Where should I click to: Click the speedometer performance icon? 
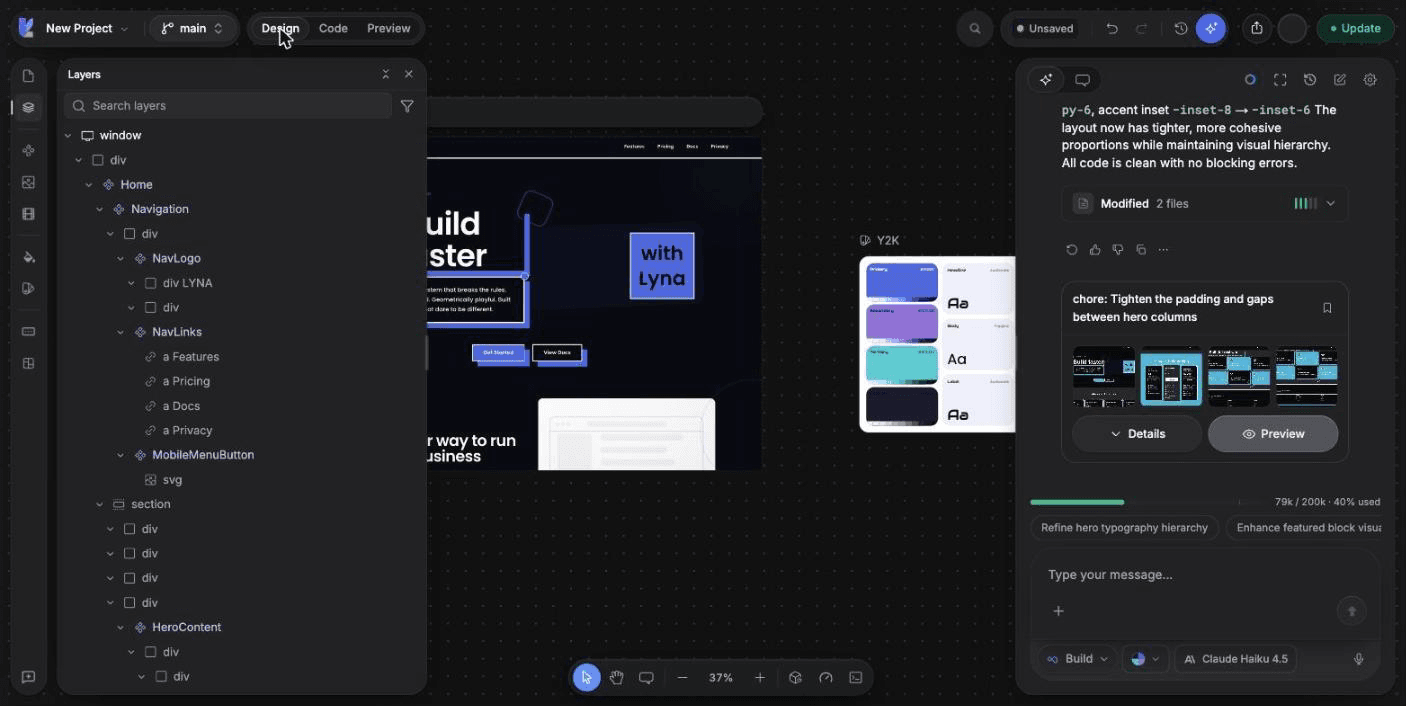(826, 677)
